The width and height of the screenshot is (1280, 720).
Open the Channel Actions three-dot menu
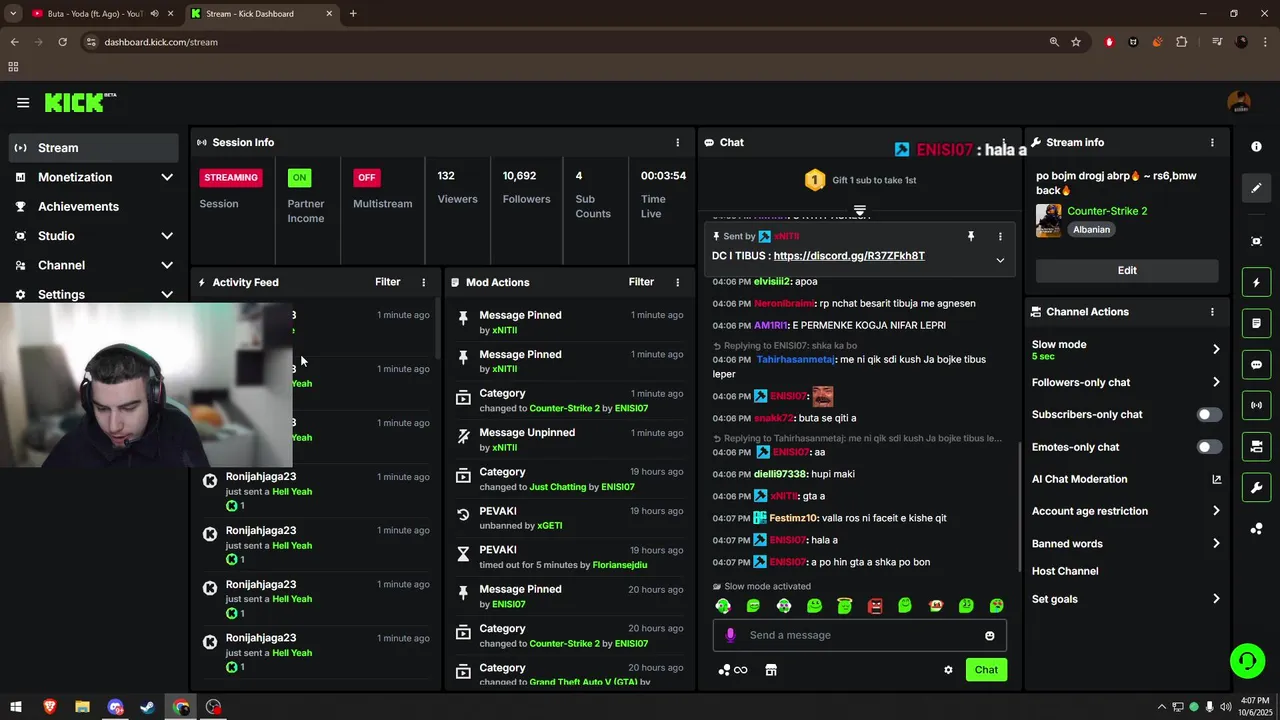point(1212,312)
